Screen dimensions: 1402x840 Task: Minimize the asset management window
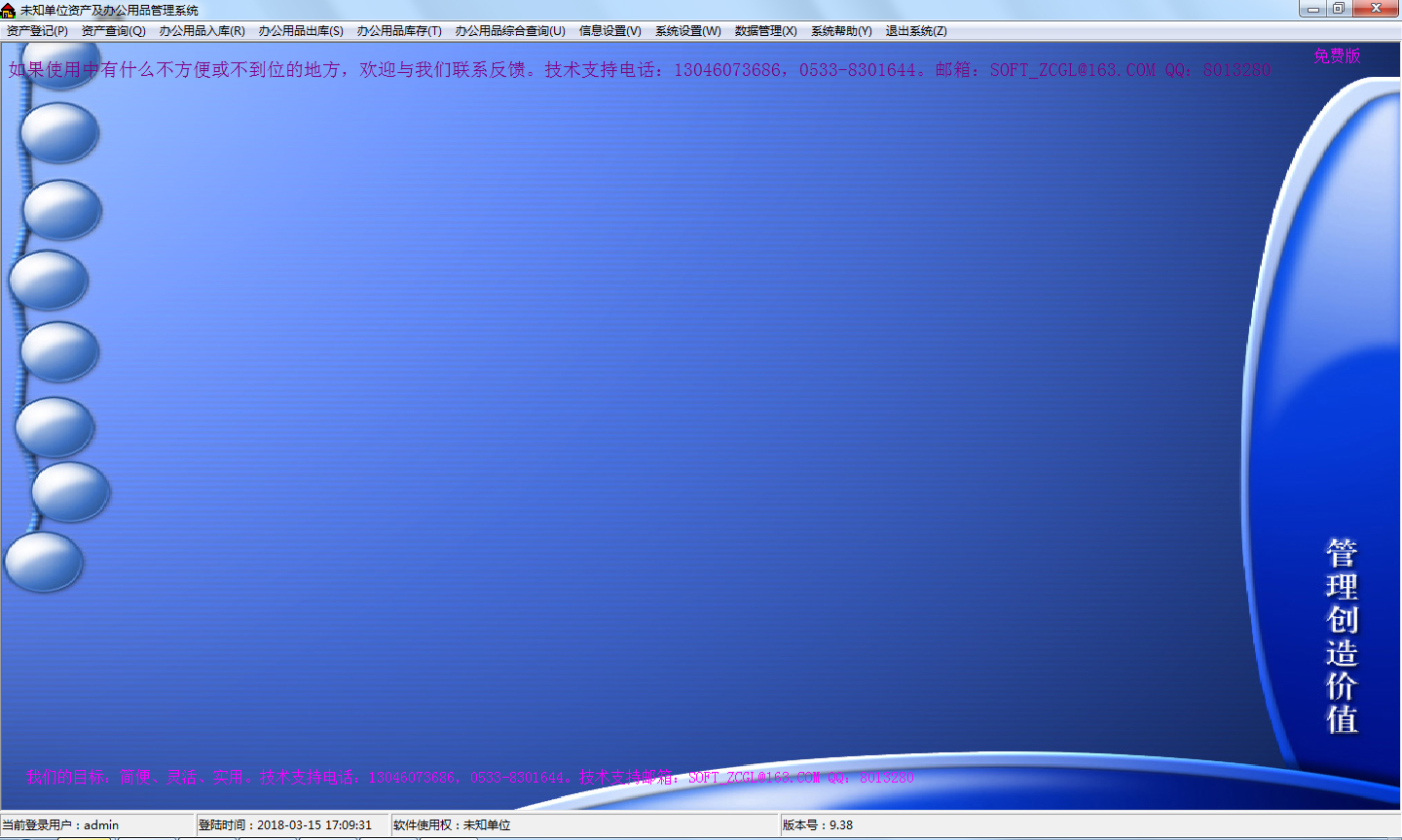pos(1313,9)
